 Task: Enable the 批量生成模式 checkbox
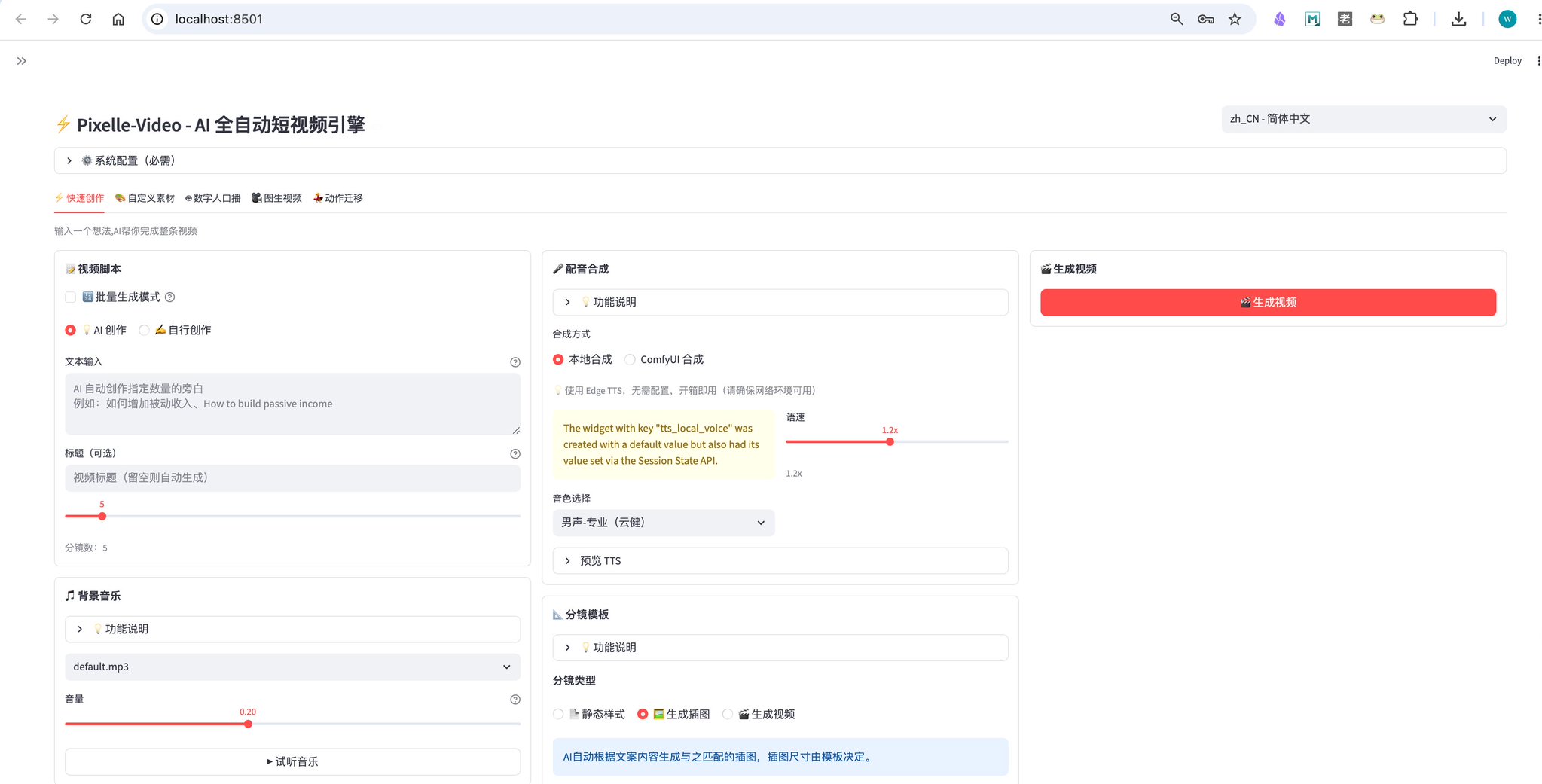tap(71, 297)
